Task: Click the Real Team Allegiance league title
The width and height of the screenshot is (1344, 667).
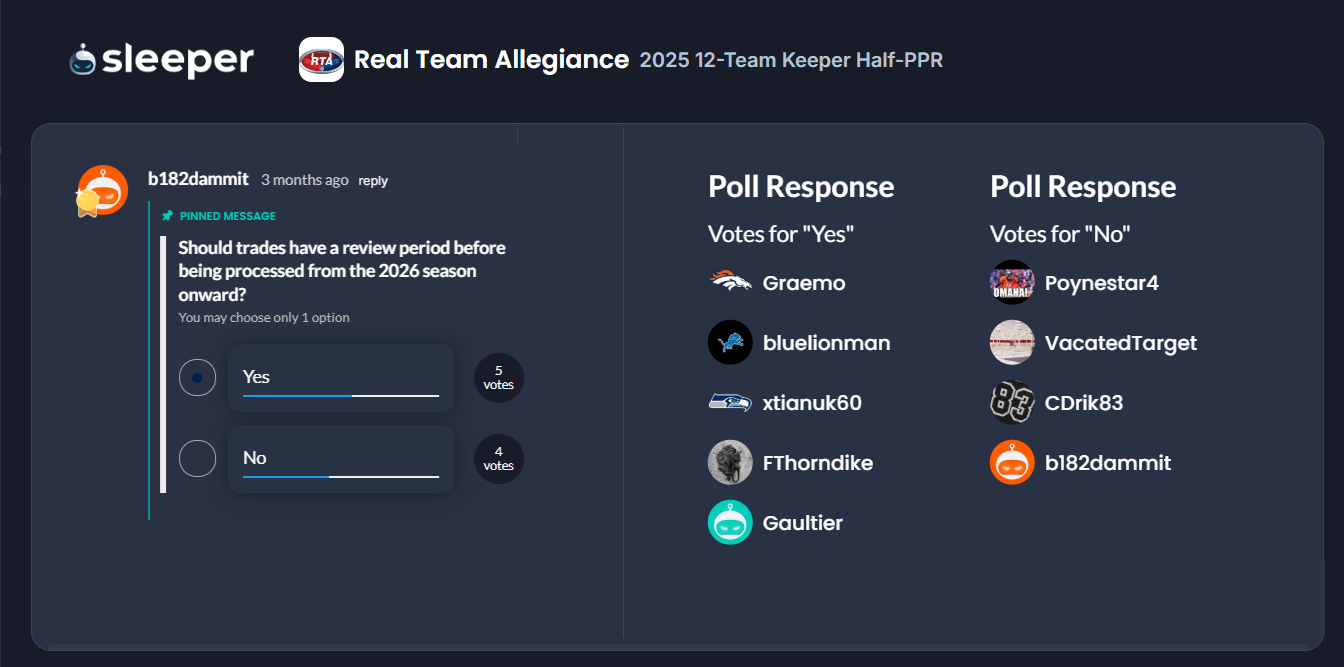Action: (x=491, y=60)
